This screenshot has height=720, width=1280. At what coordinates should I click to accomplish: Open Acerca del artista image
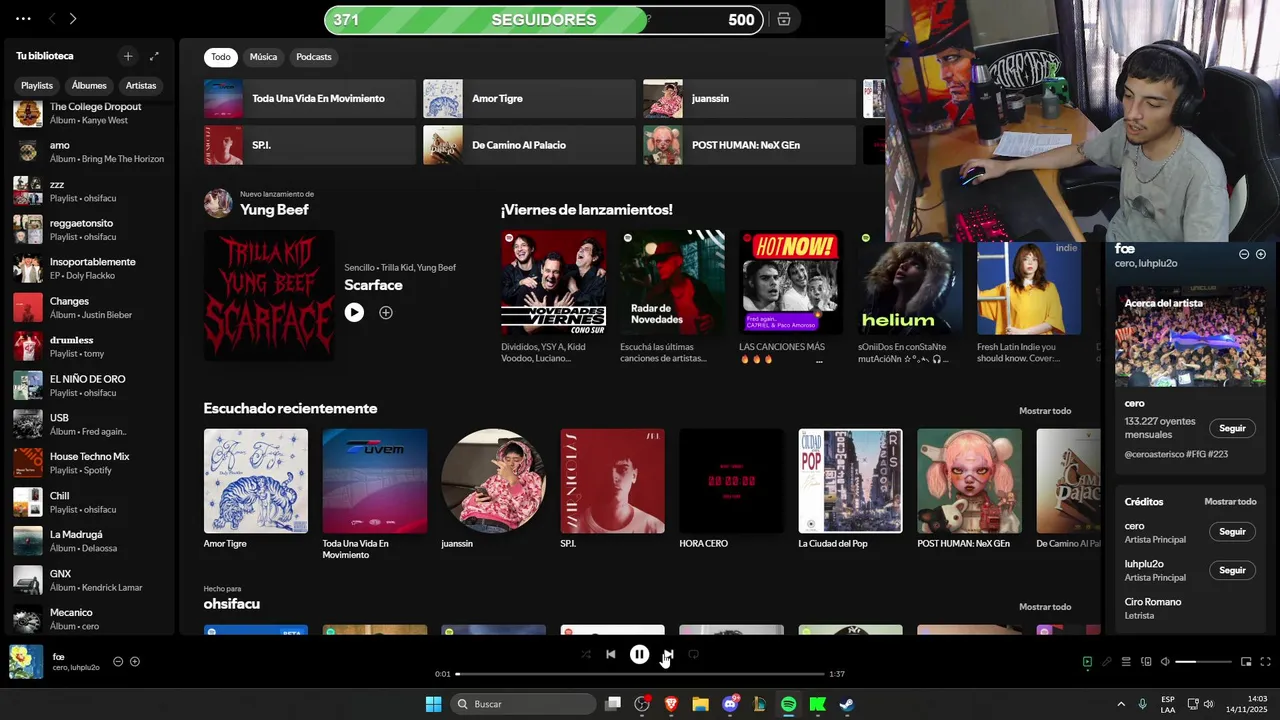[1190, 337]
